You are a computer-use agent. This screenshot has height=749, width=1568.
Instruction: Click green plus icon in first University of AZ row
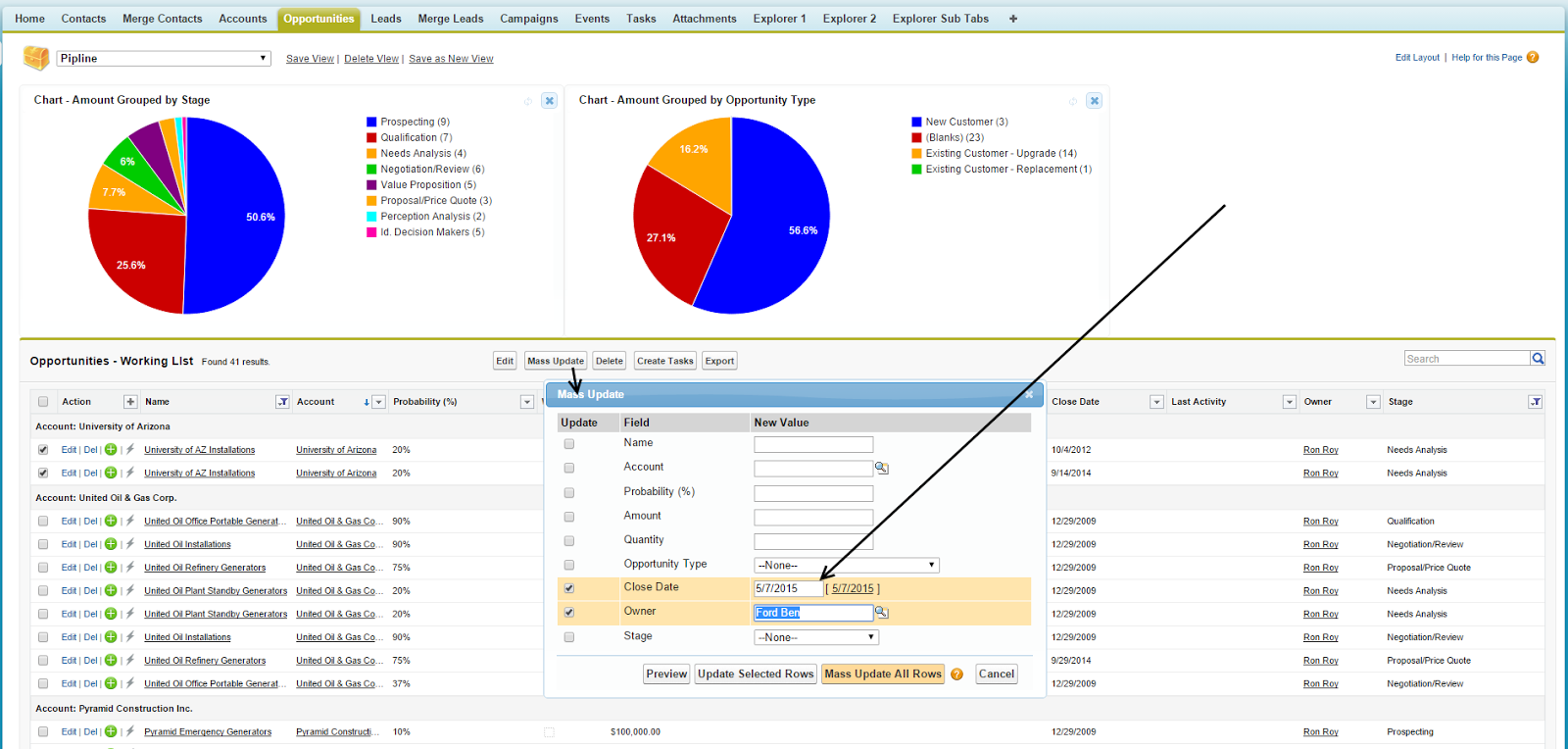(111, 450)
